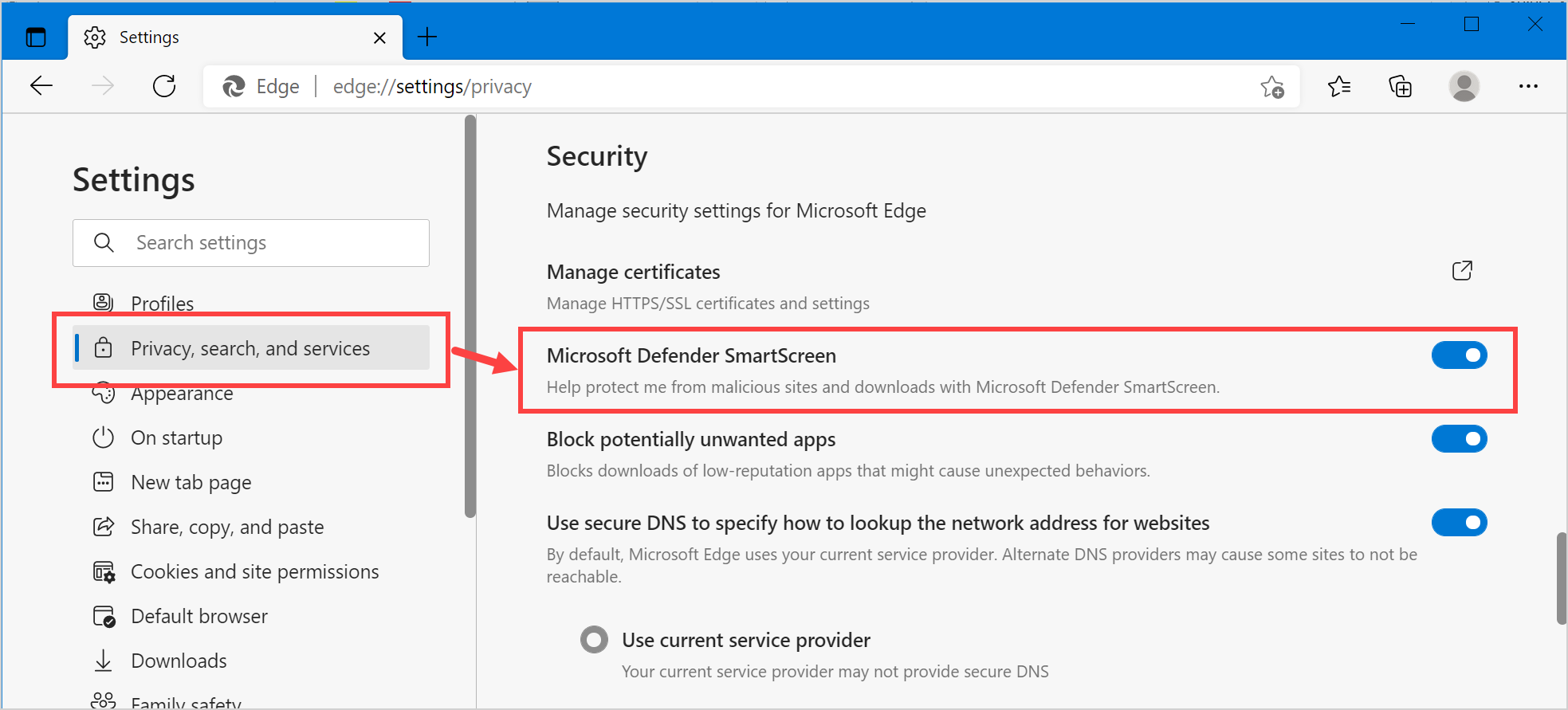Image resolution: width=1568 pixels, height=710 pixels.
Task: Open the Settings and more ellipsis menu
Action: coord(1528,86)
